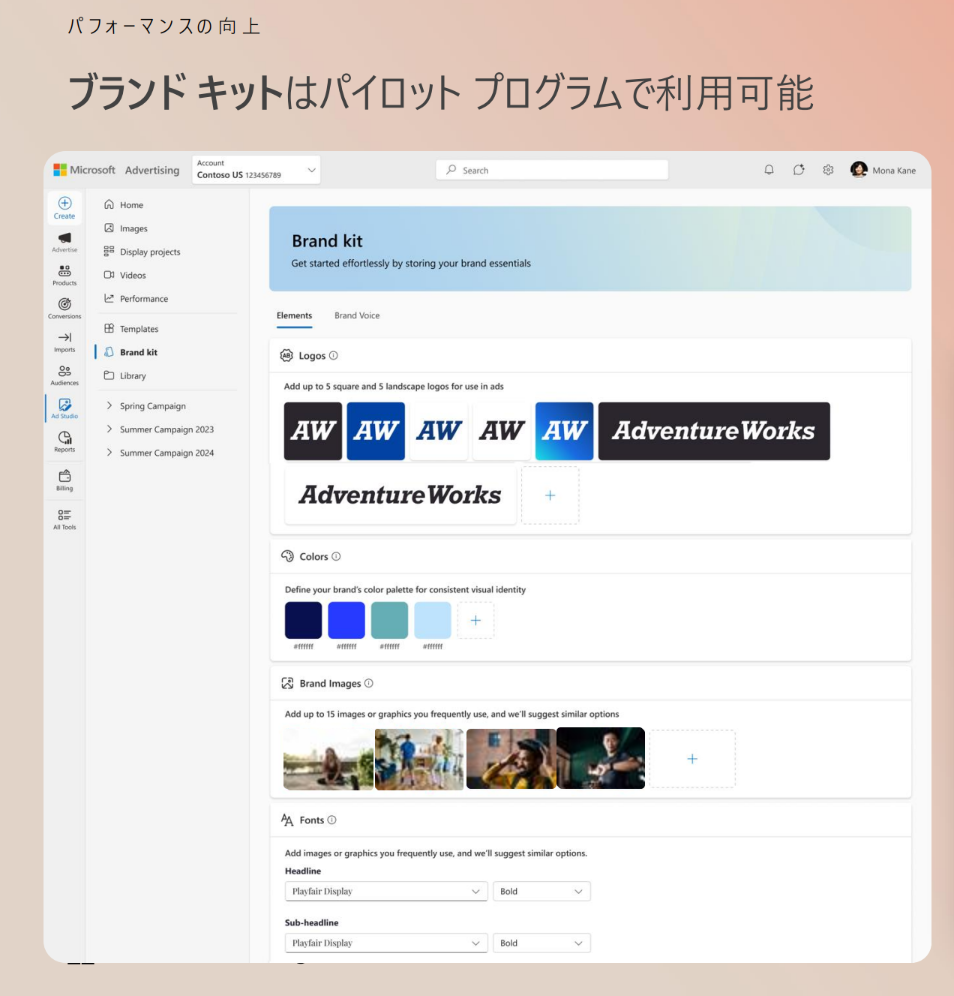This screenshot has height=996, width=954.
Task: Select the white AW logo with blue letters
Action: point(439,431)
